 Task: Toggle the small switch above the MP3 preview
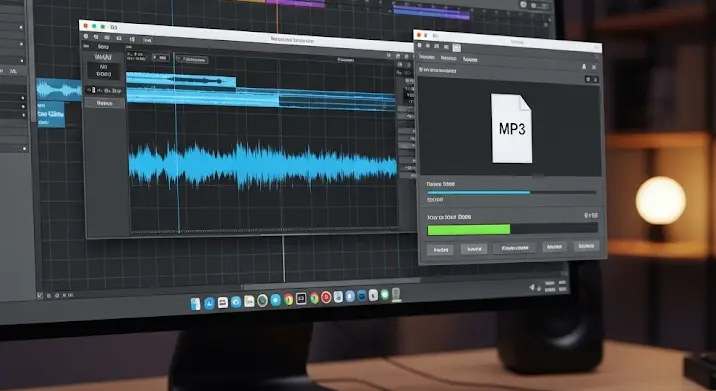pos(591,79)
